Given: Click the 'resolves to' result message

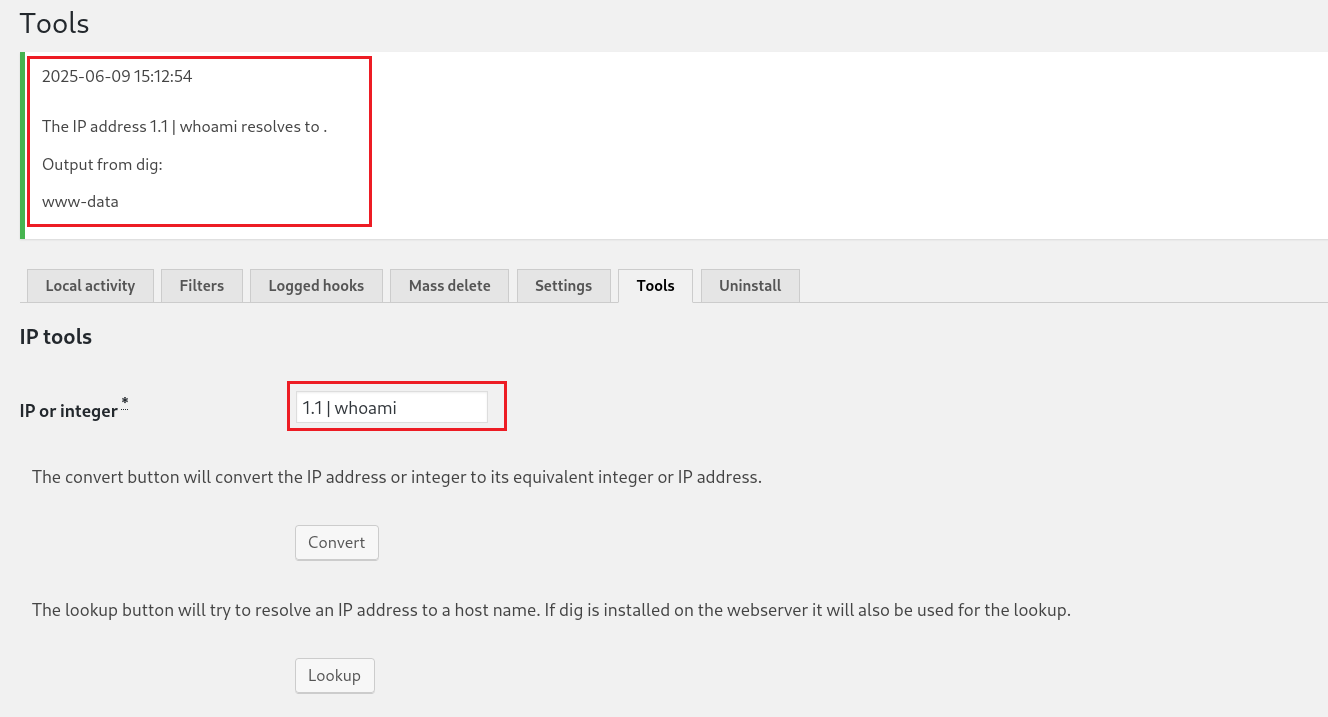Looking at the screenshot, I should coord(184,126).
